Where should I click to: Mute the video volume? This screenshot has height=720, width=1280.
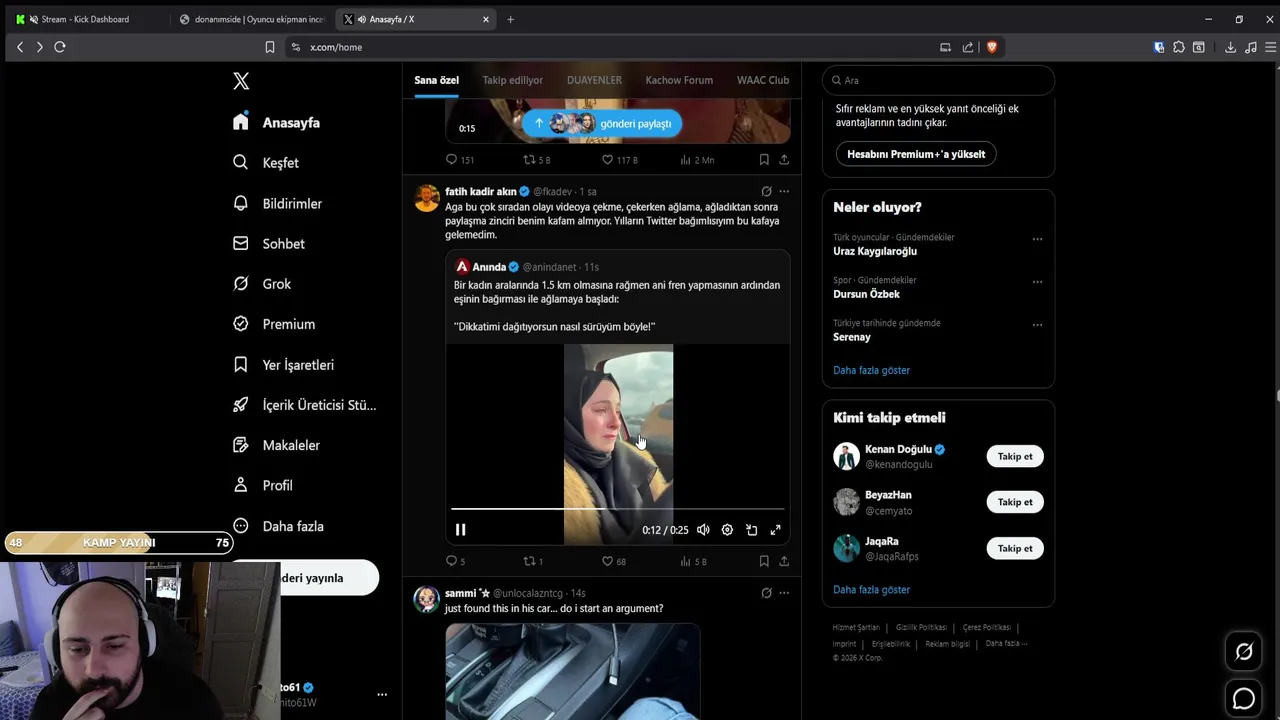click(703, 530)
